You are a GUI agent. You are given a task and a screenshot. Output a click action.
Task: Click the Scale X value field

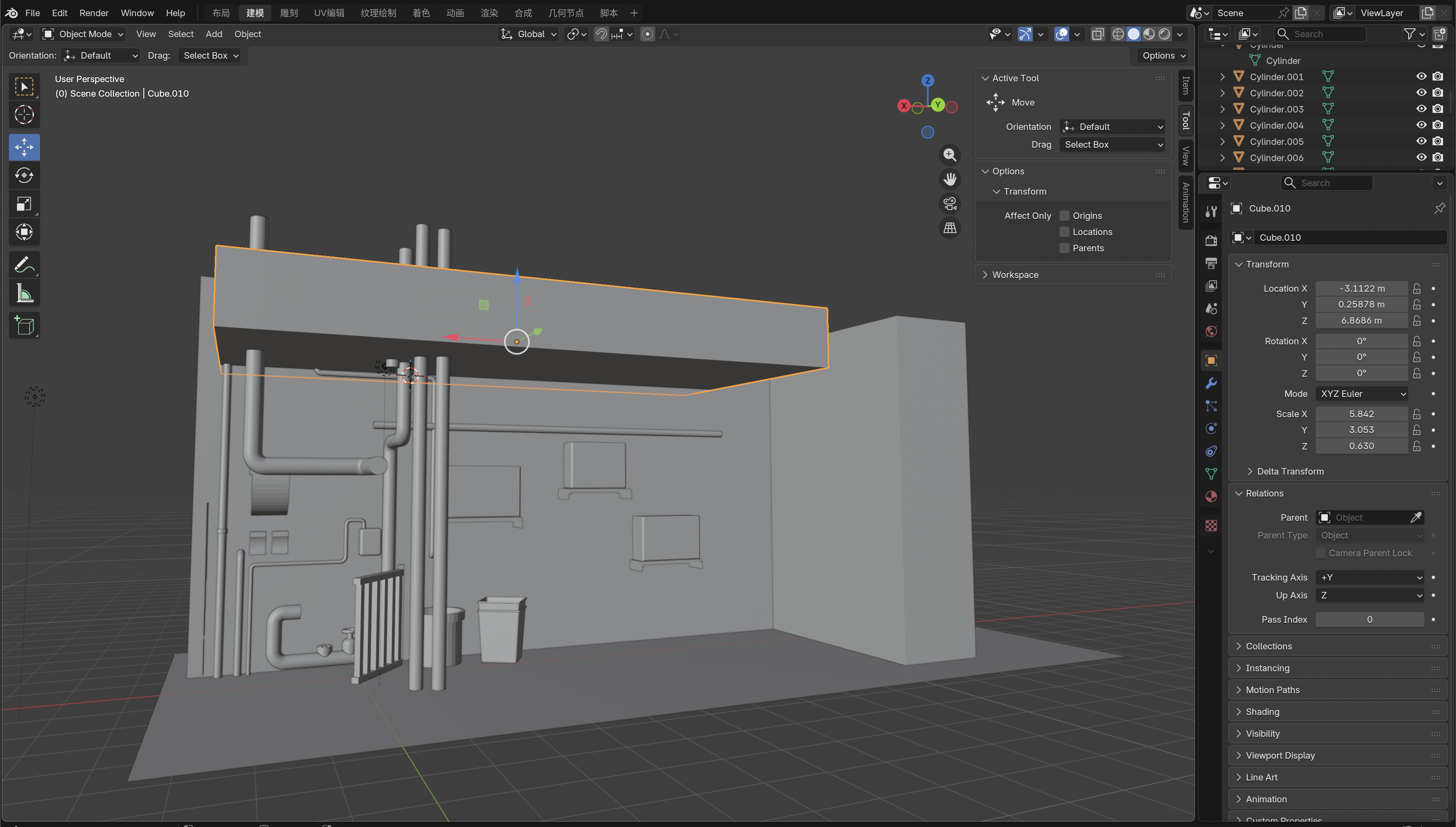point(1361,414)
